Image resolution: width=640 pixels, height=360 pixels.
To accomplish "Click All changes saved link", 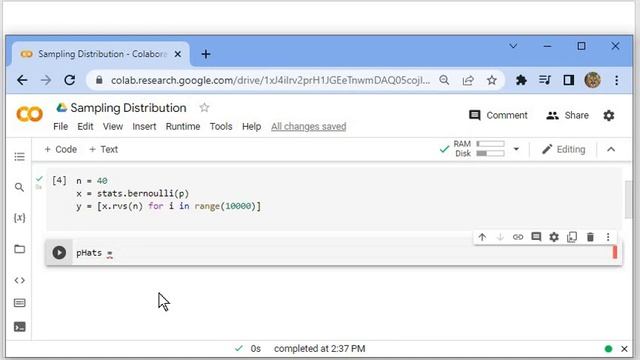I will click(x=309, y=127).
